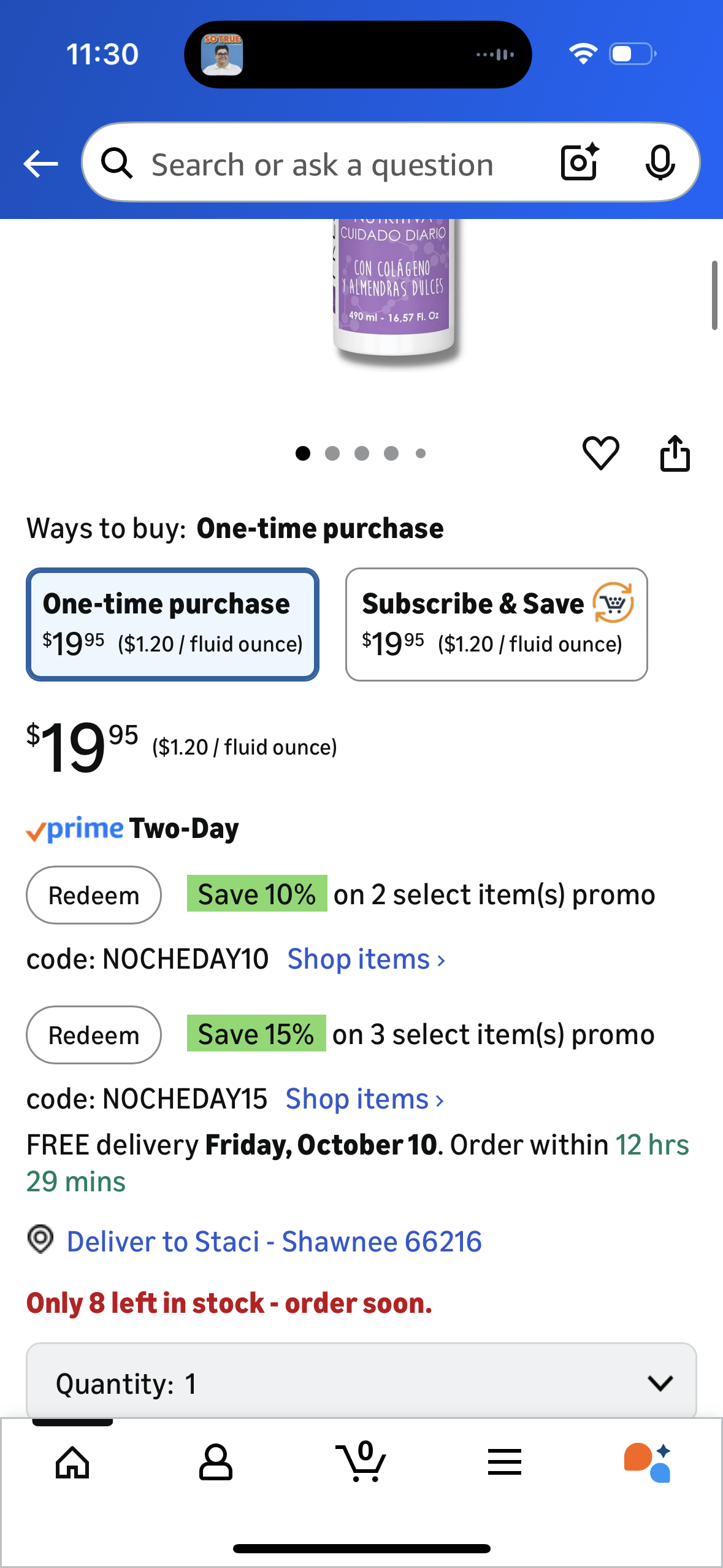Jump to second product image dot
The height and width of the screenshot is (1568, 723).
point(332,453)
